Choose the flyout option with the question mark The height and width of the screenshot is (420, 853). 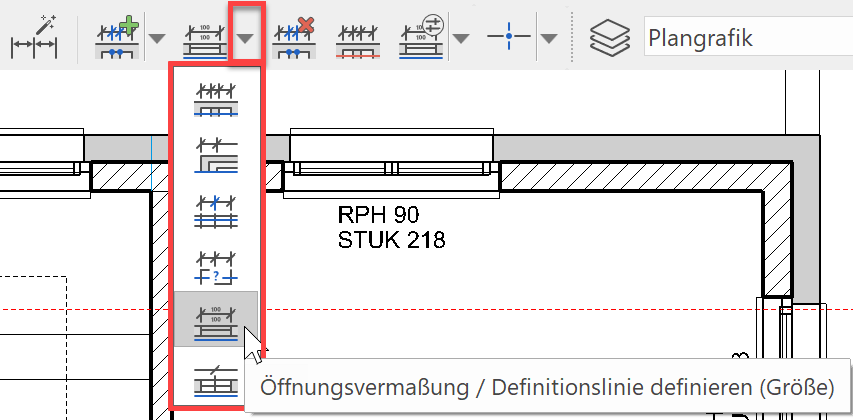point(216,264)
